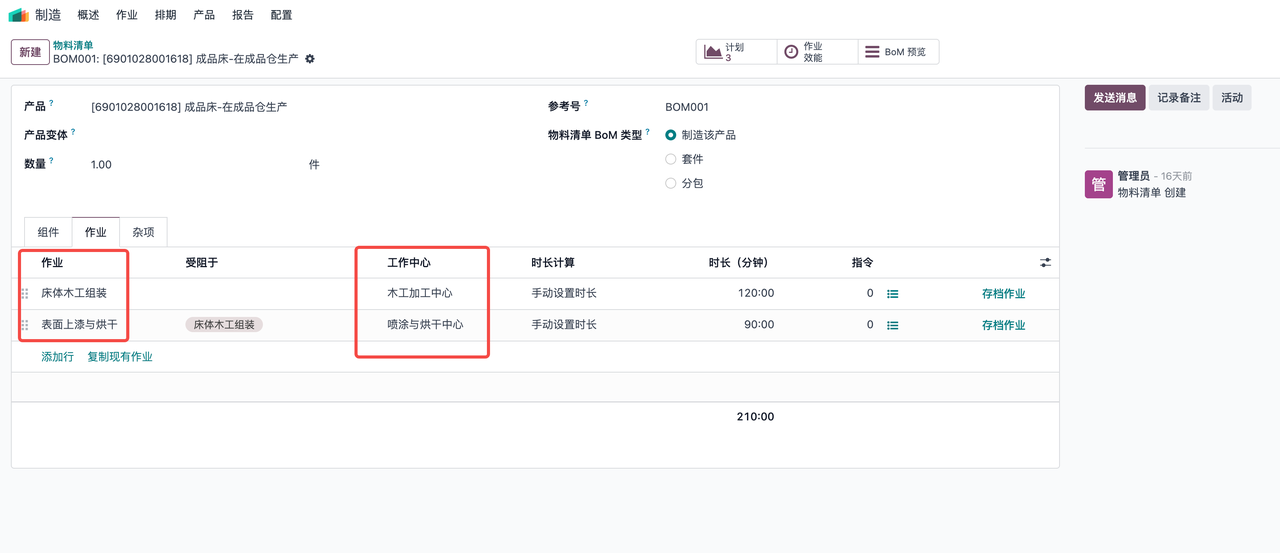The height and width of the screenshot is (553, 1280).
Task: Go to 物料清单 breadcrumb
Action: pyautogui.click(x=73, y=45)
